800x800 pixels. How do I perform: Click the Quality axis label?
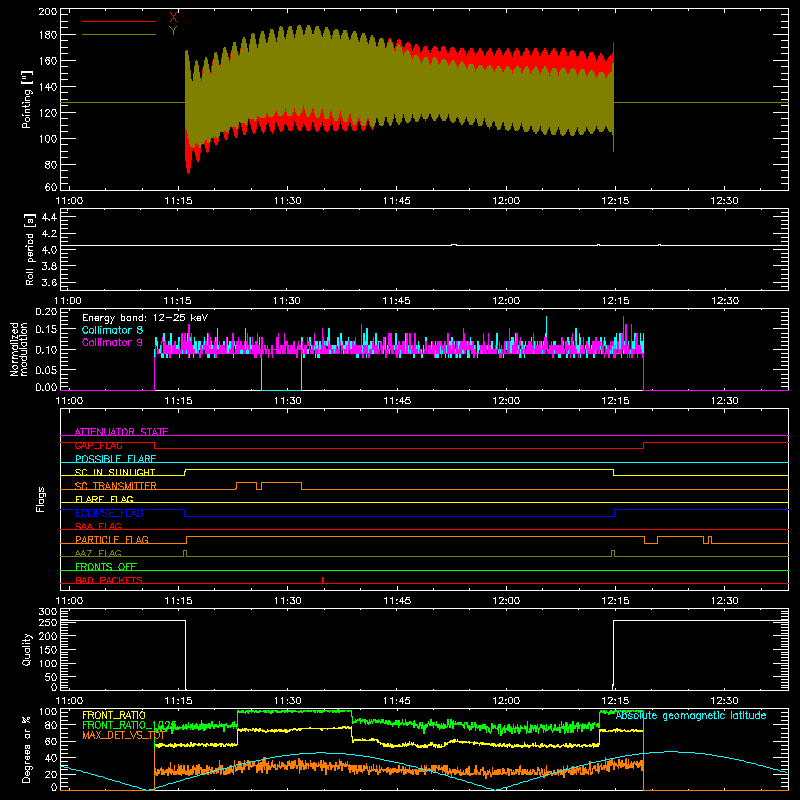27,649
